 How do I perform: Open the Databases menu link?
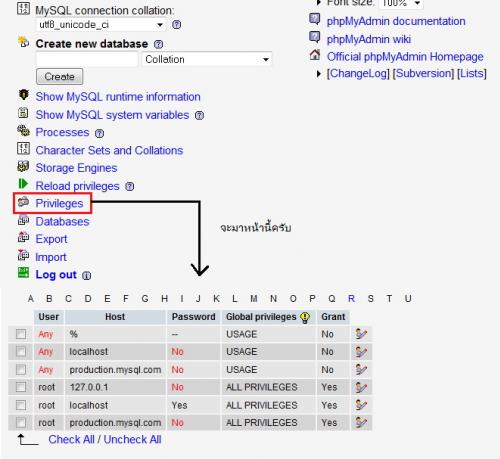62,222
